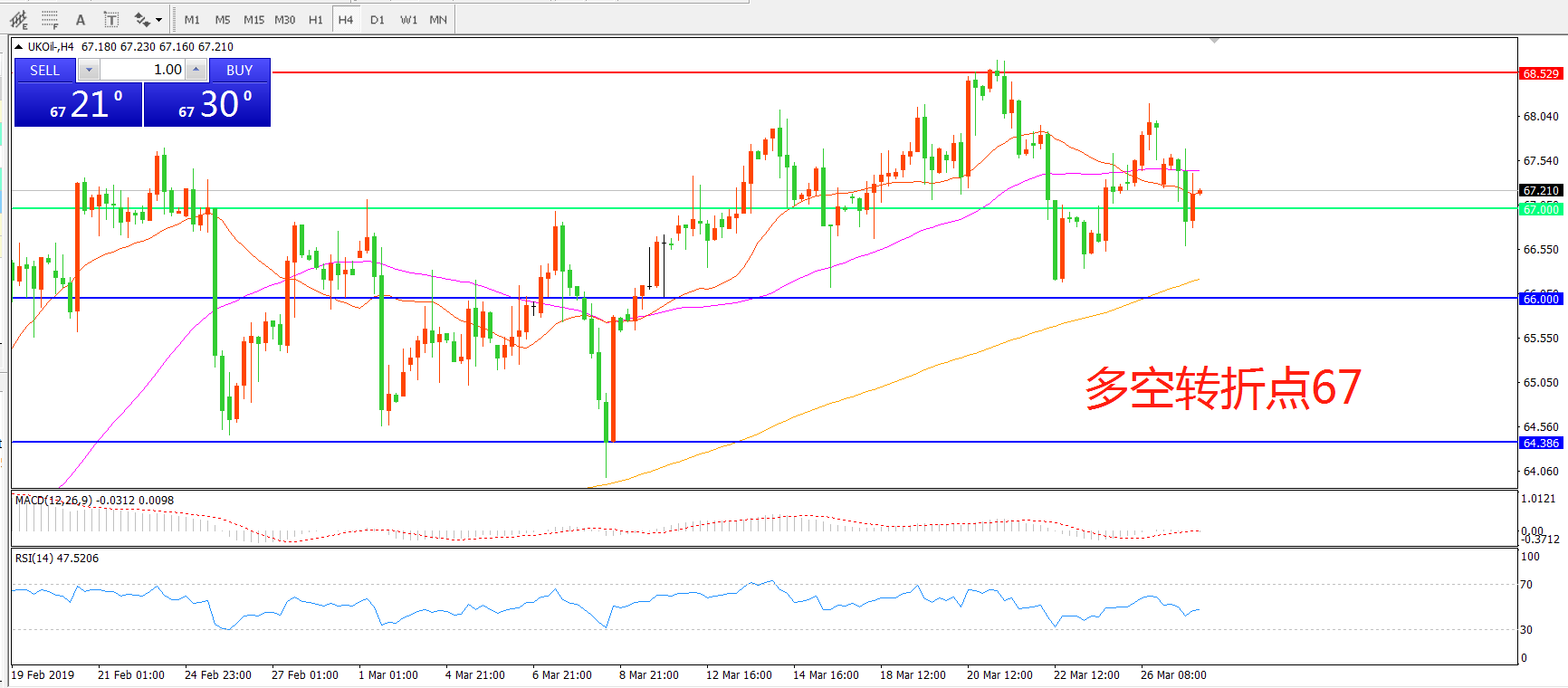Increase lot volume with up arrow
The width and height of the screenshot is (1568, 688).
[x=196, y=70]
